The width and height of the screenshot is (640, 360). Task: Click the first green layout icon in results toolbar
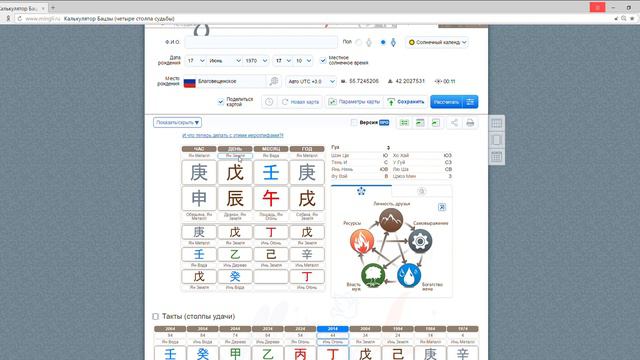point(404,123)
